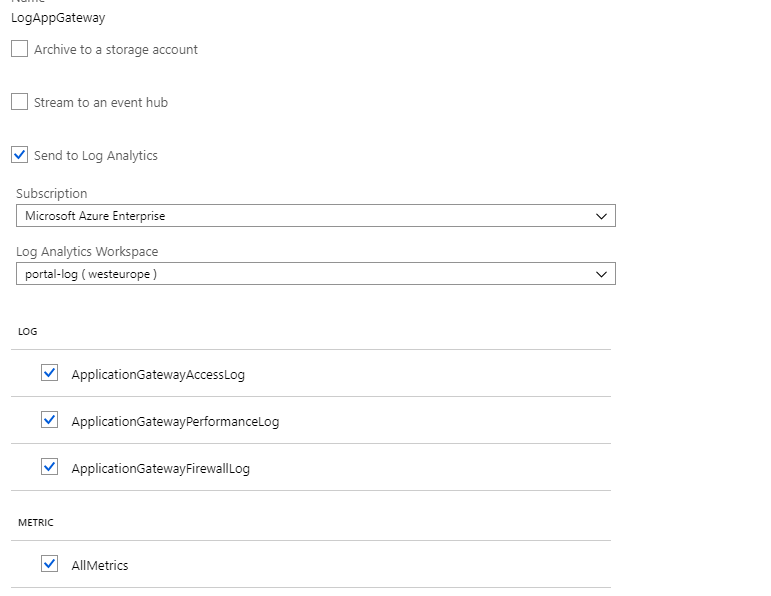Tick the Stream to an event hub checkbox

point(20,102)
